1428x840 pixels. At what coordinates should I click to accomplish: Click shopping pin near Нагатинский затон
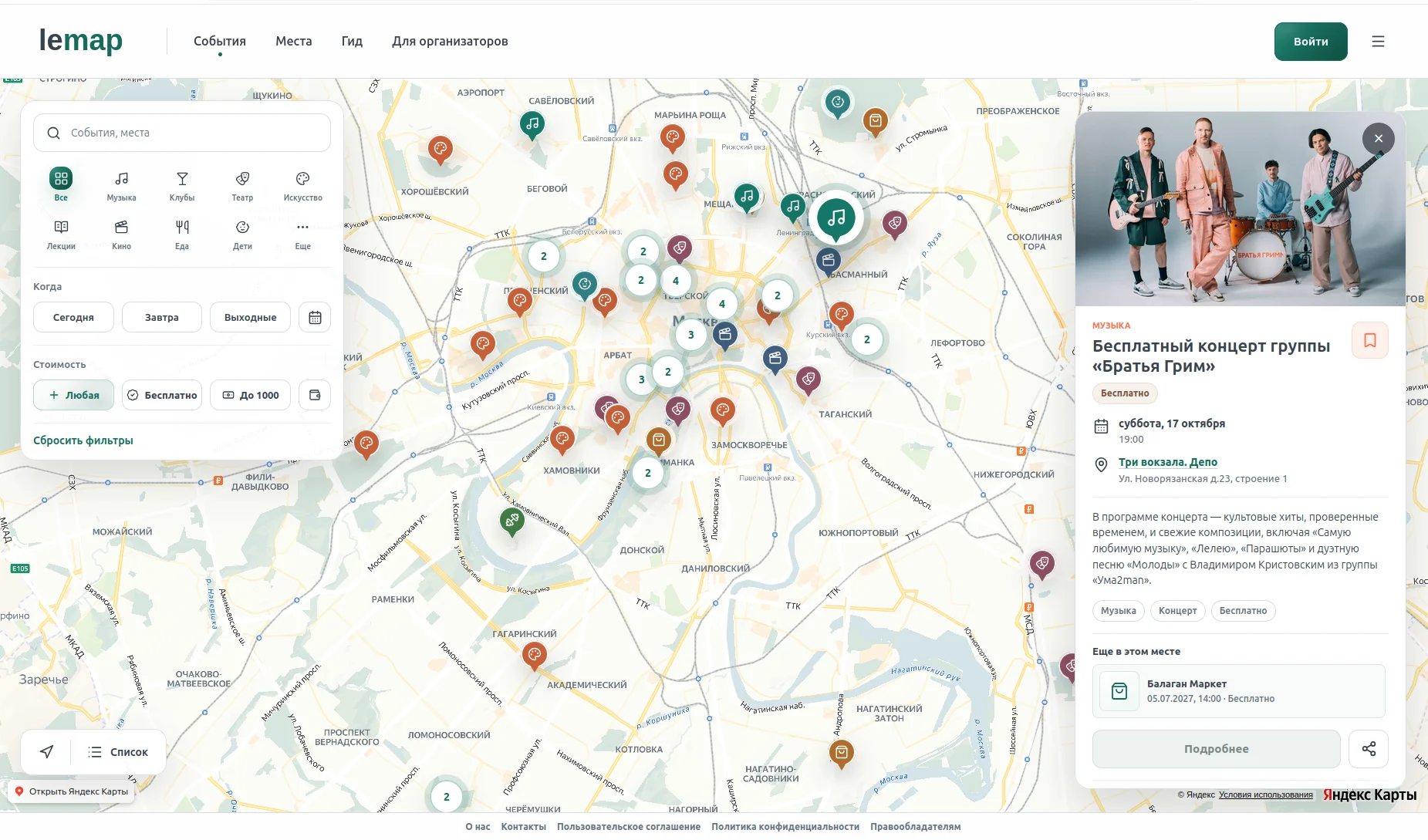coord(842,752)
